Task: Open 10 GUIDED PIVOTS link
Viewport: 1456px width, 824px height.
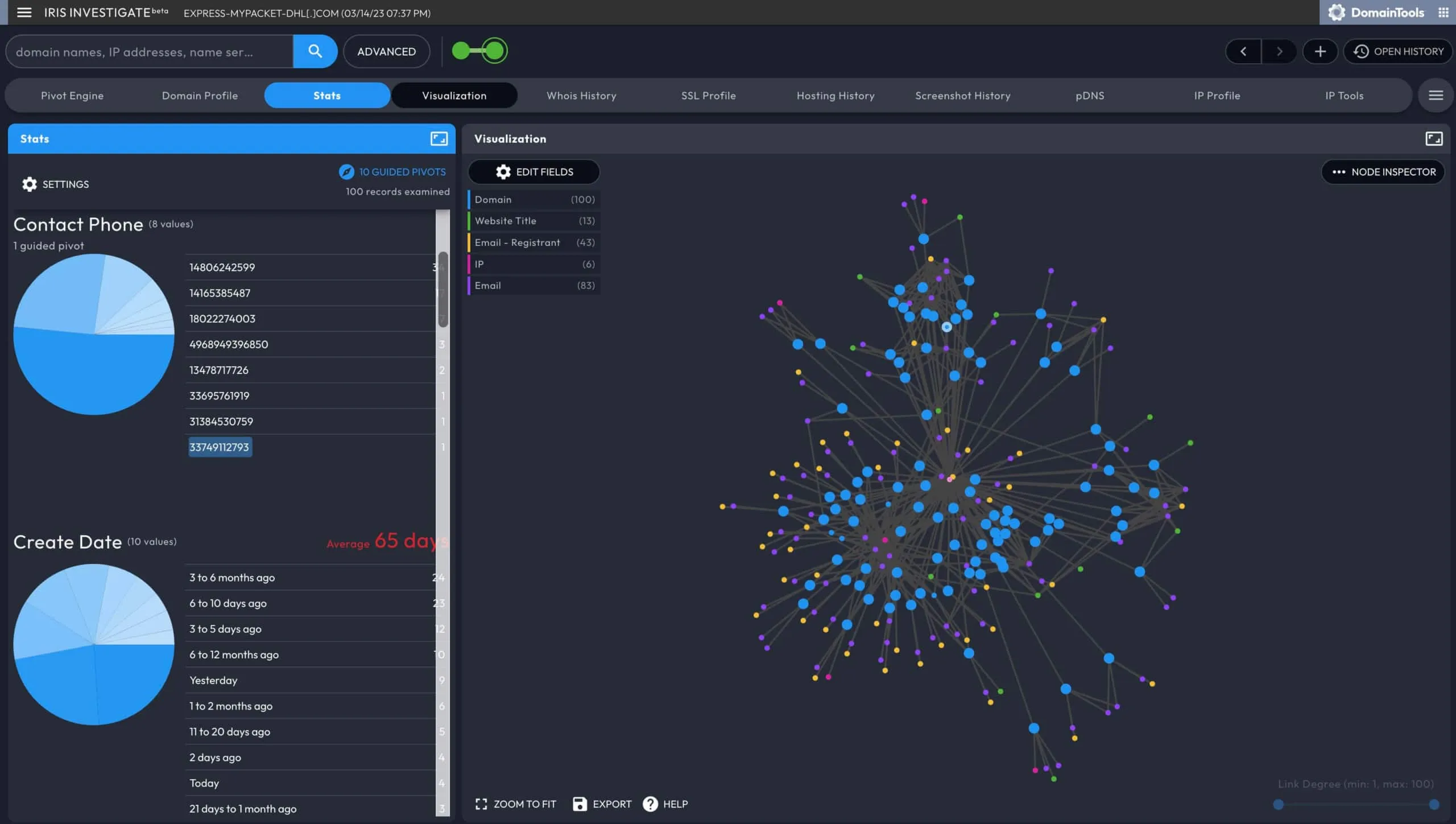Action: (x=402, y=172)
